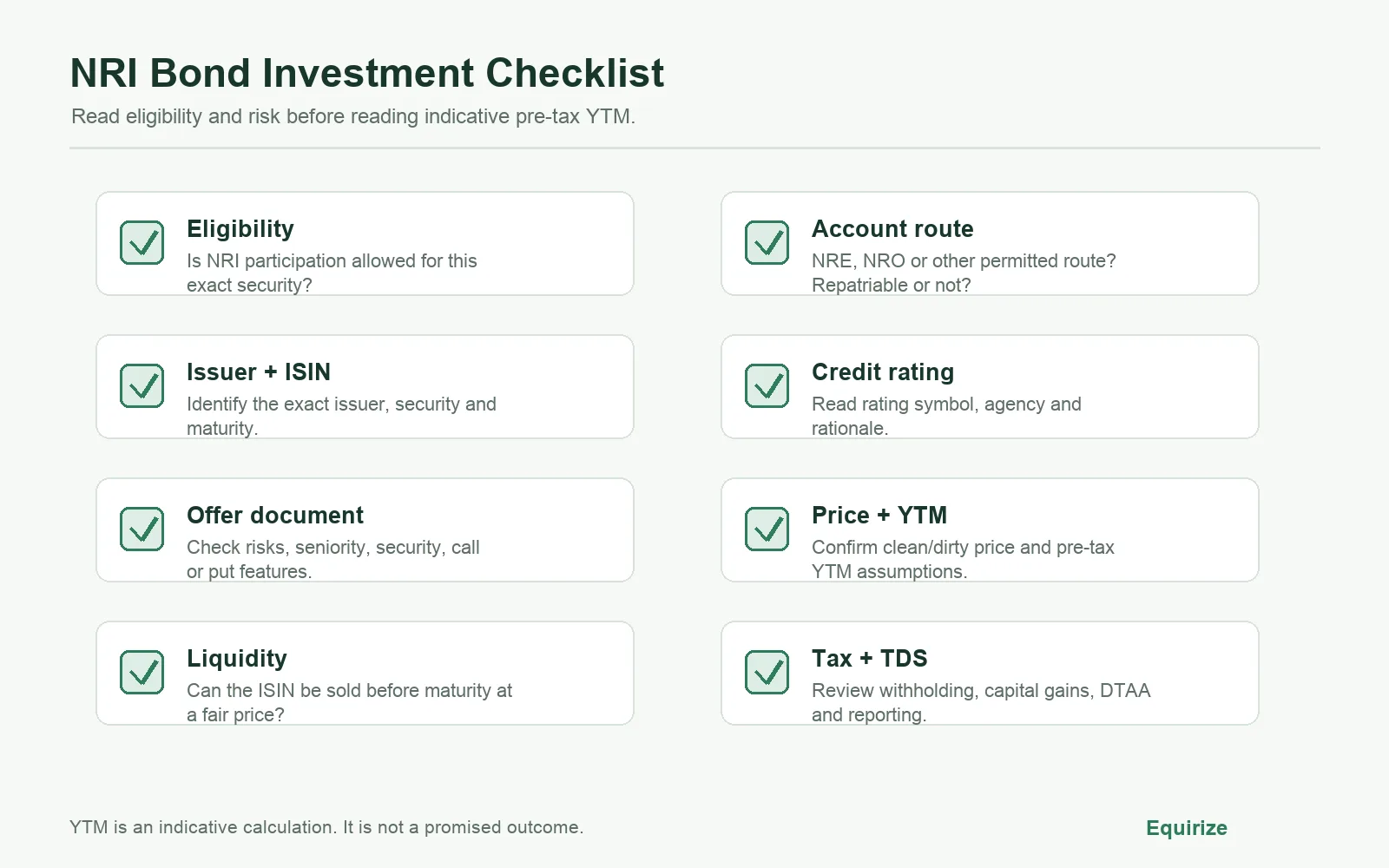Select the Liquidity card heading

[237, 659]
